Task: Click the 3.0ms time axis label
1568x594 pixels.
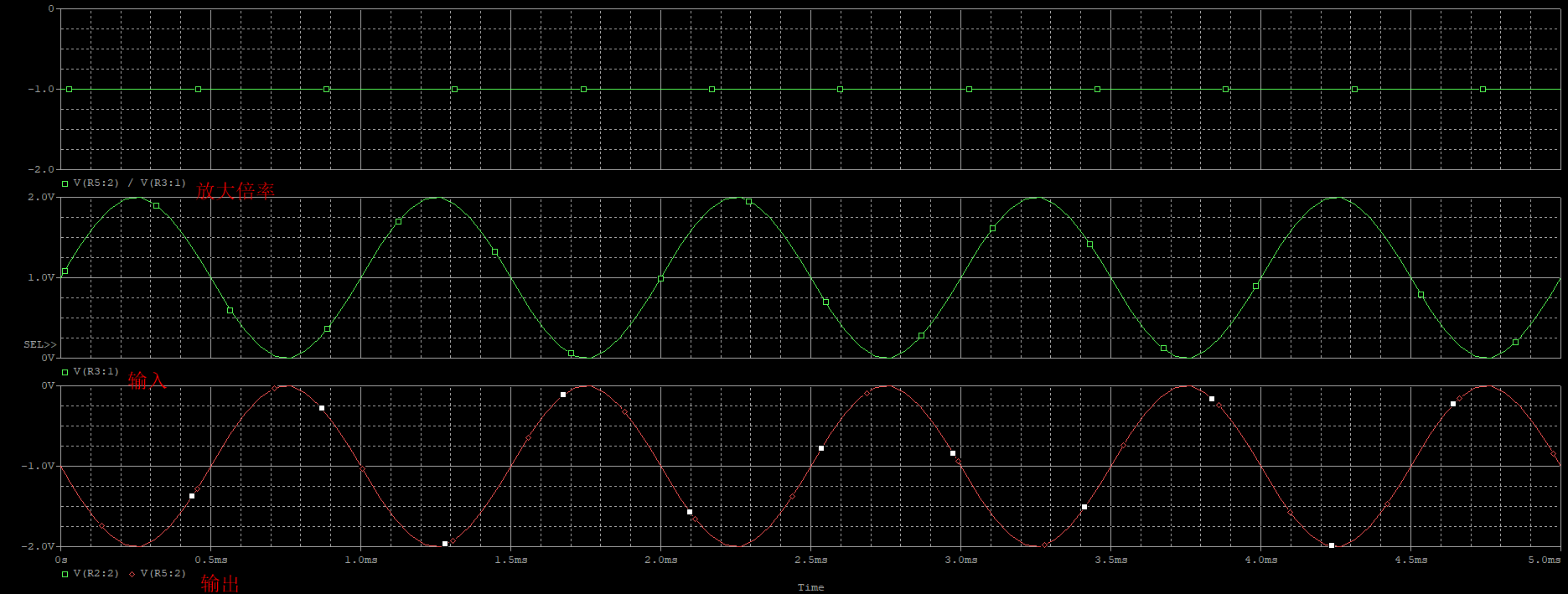Action: (x=961, y=560)
